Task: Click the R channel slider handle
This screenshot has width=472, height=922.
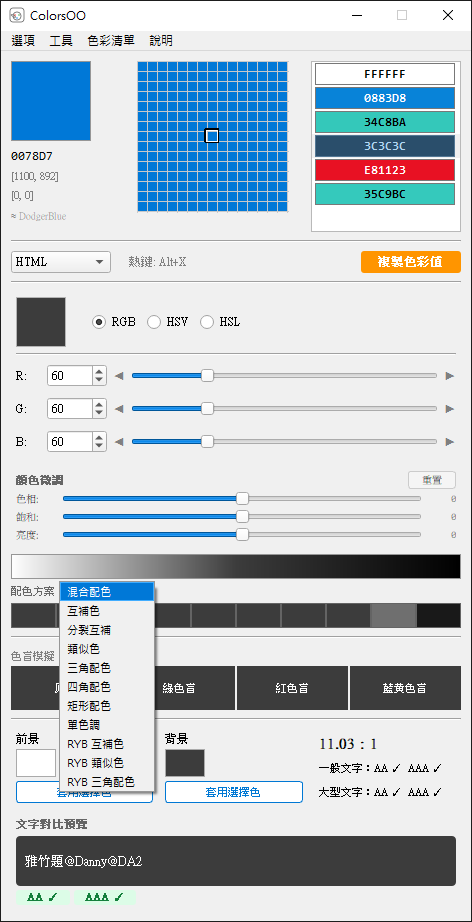Action: (x=207, y=376)
